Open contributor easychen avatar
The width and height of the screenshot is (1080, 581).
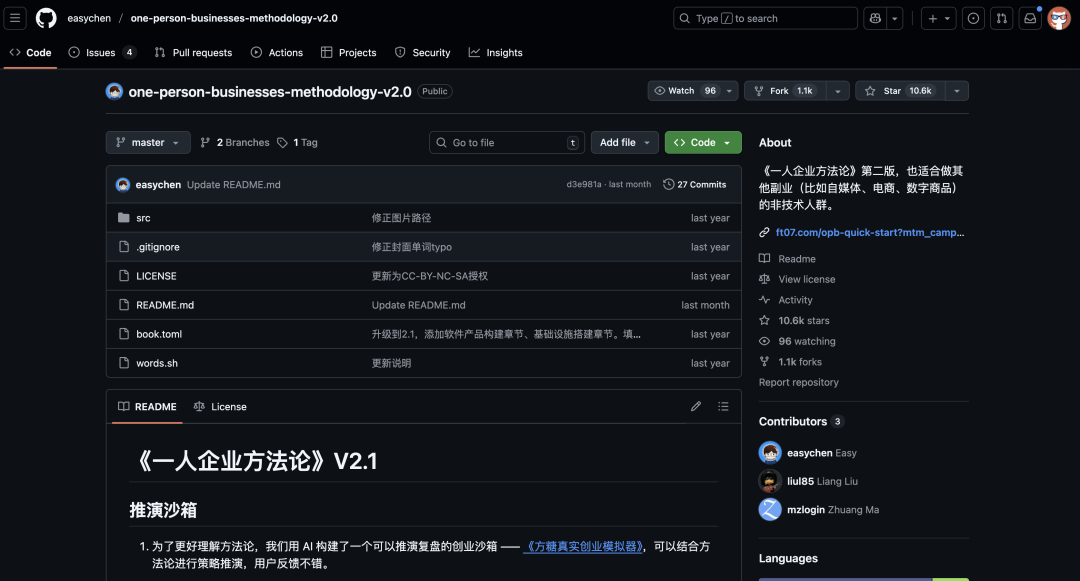[x=770, y=452]
